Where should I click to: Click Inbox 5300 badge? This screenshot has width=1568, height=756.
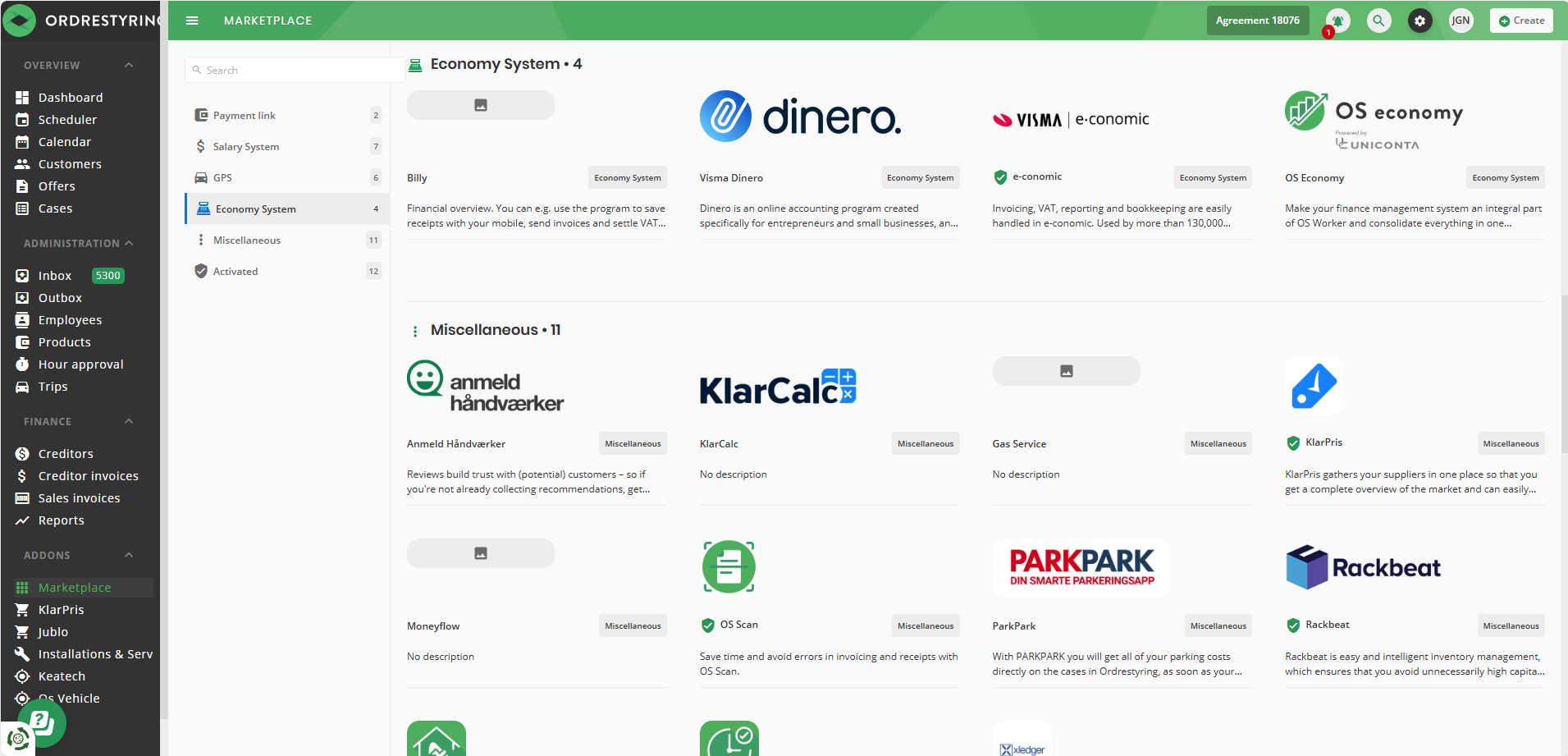tap(107, 276)
